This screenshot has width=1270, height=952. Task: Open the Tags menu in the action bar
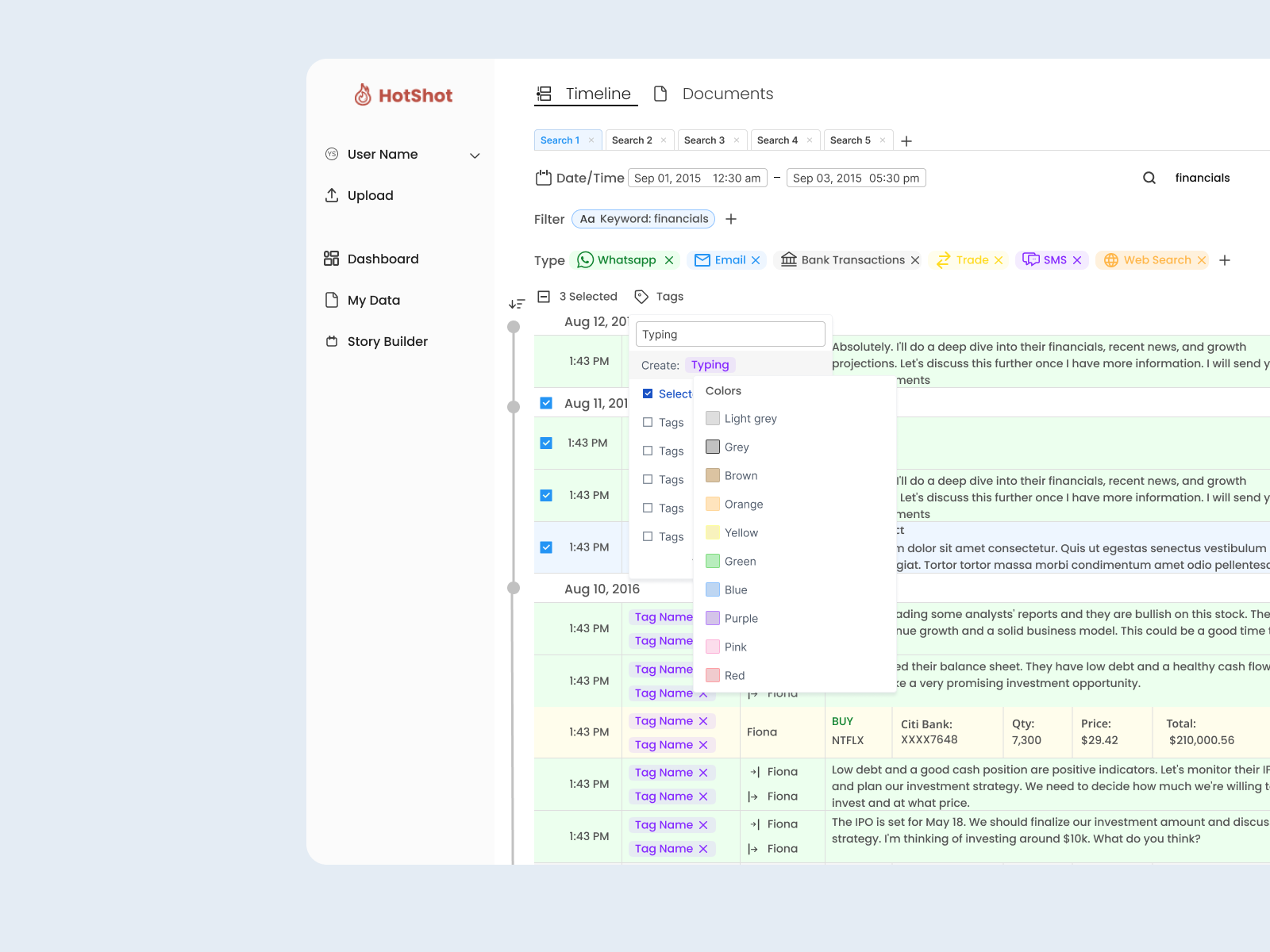point(659,296)
